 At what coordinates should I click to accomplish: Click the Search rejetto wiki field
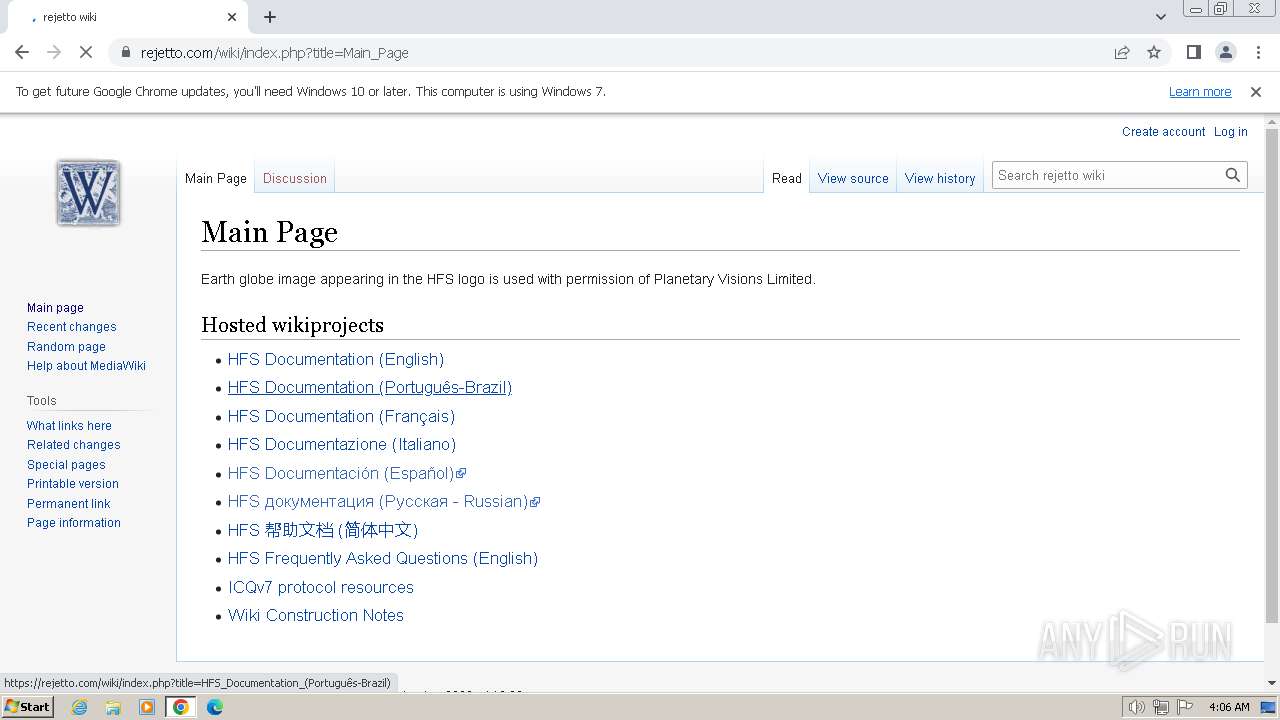coord(1108,175)
